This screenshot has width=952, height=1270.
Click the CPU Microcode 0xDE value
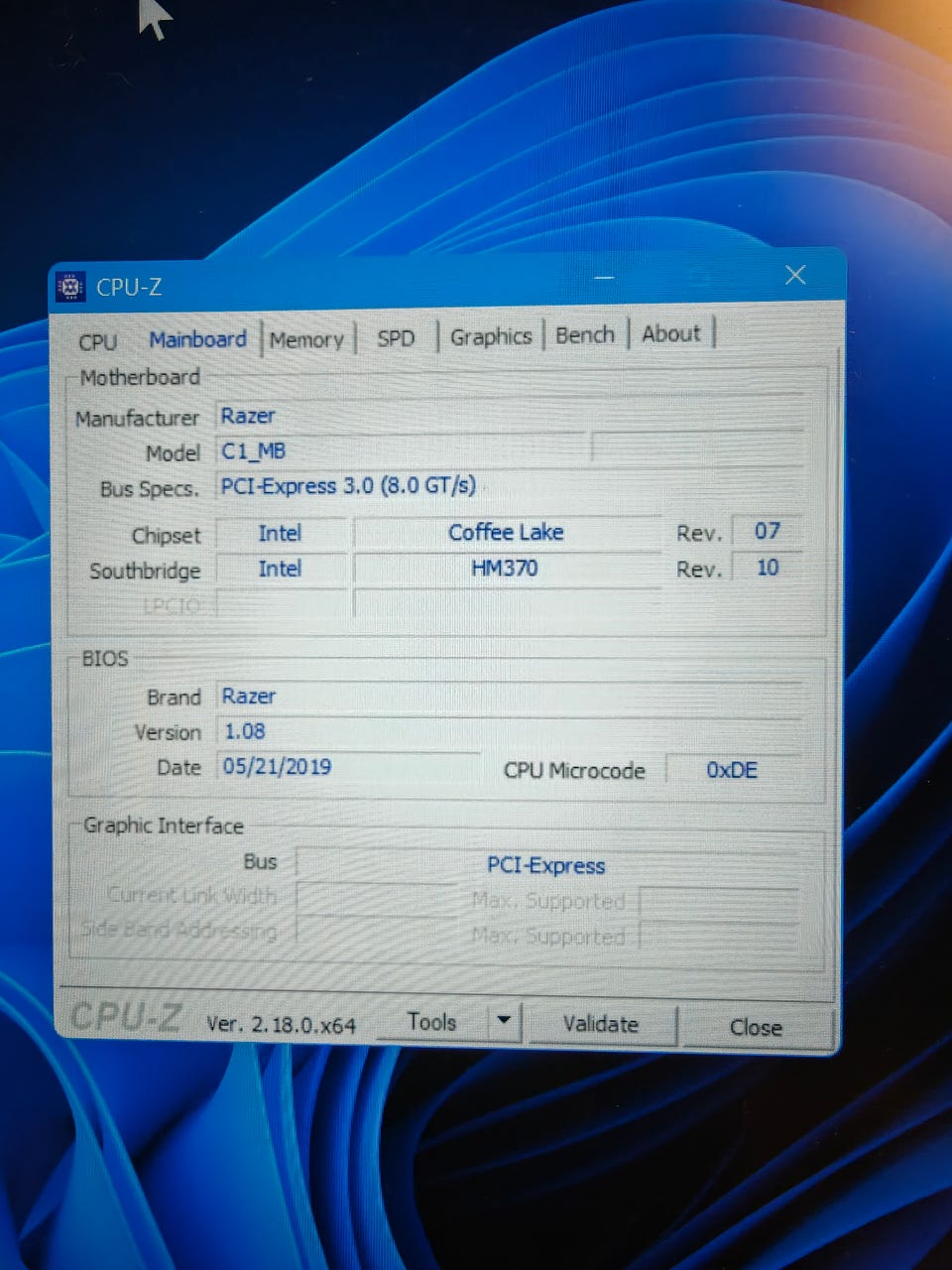pos(733,770)
